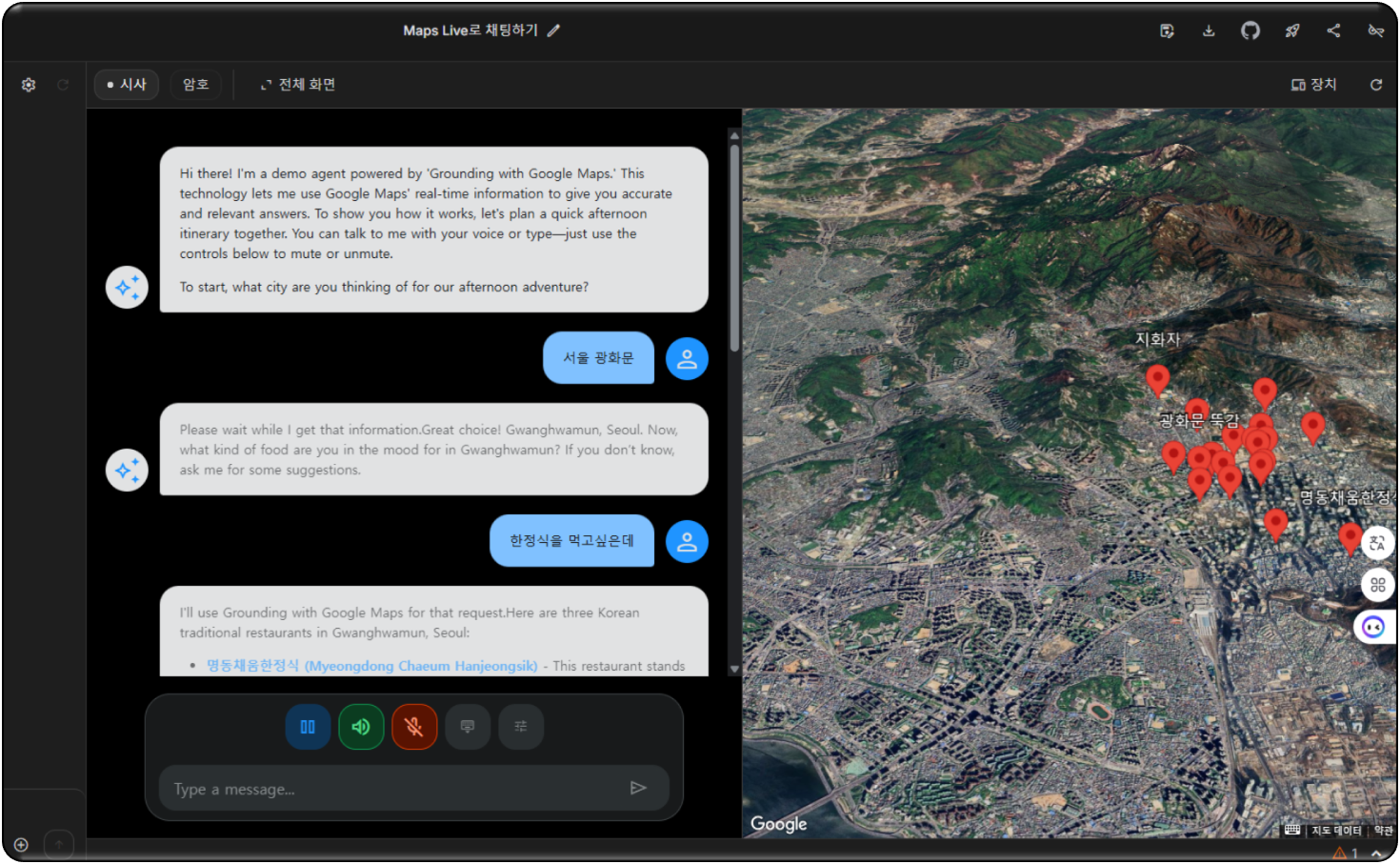1400x864 pixels.
Task: Pause the live session with the blue button
Action: (x=308, y=727)
